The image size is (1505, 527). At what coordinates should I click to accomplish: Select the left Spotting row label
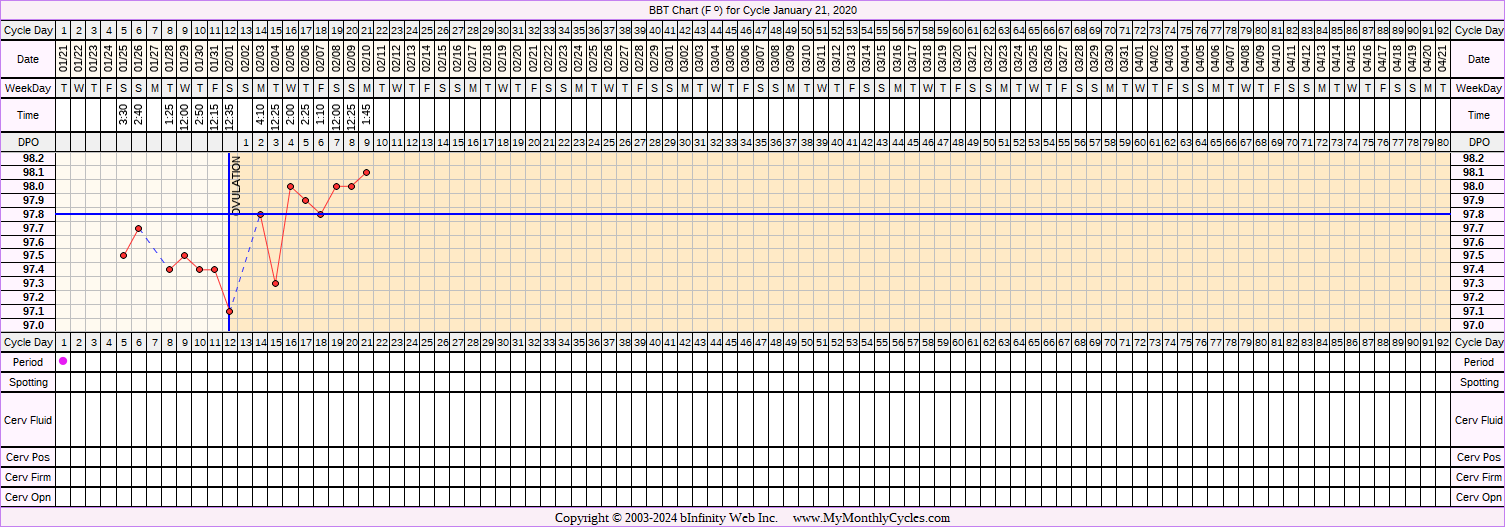click(x=28, y=382)
